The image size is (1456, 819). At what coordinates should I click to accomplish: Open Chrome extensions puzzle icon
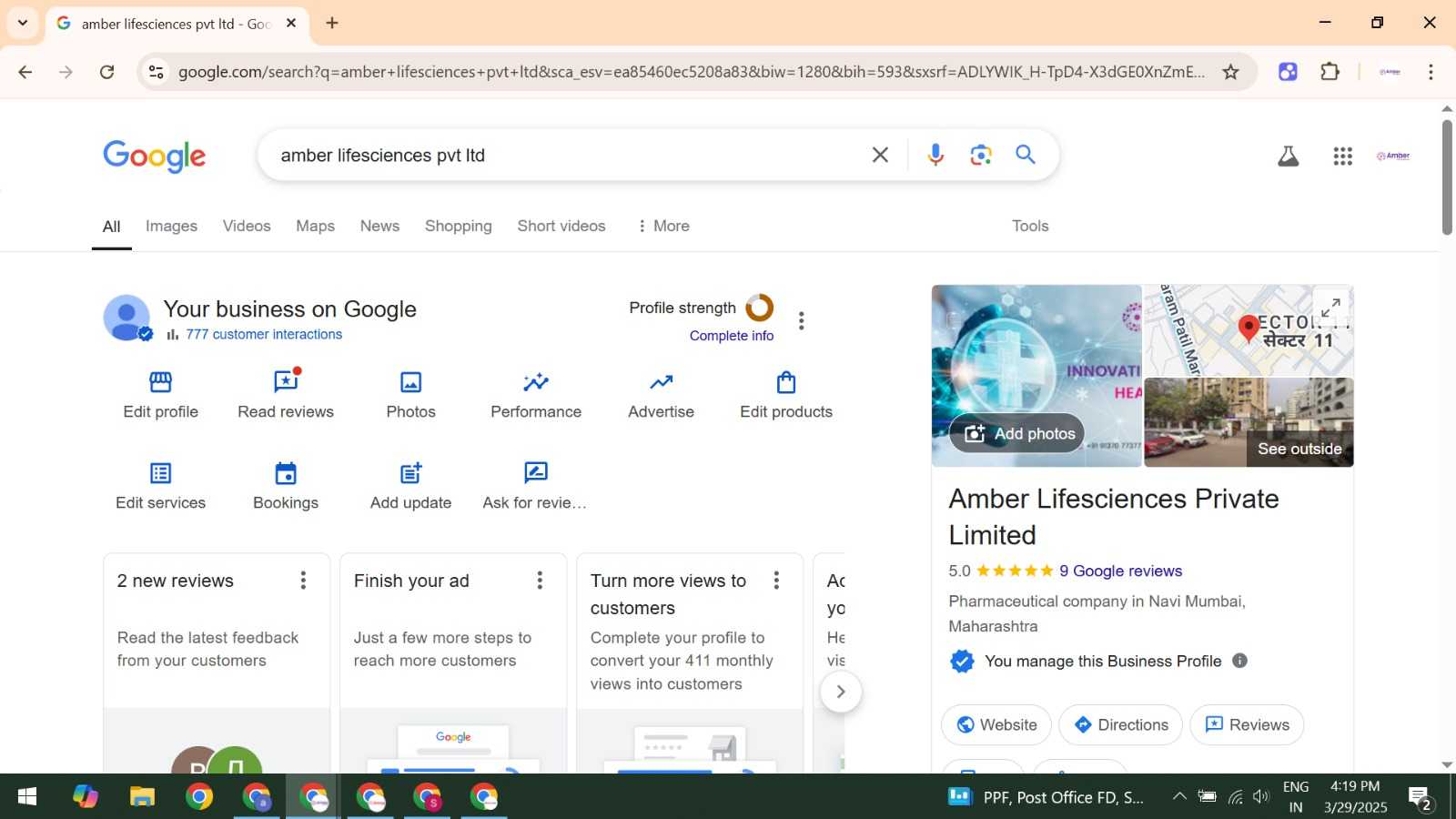coord(1330,72)
